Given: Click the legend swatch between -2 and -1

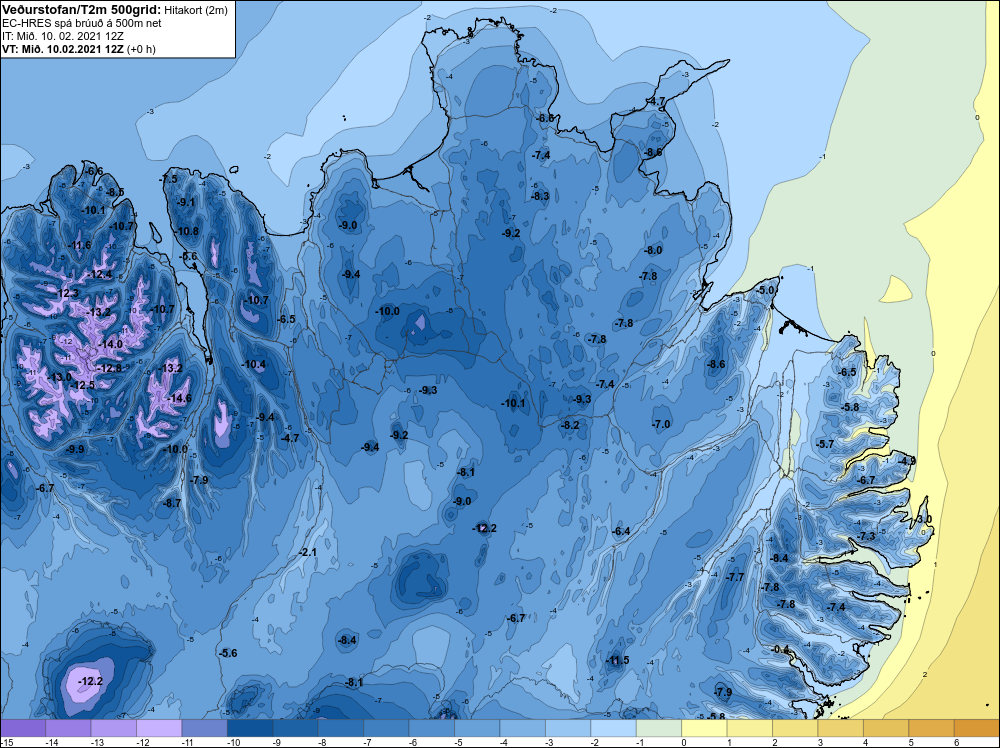Looking at the screenshot, I should click(614, 728).
